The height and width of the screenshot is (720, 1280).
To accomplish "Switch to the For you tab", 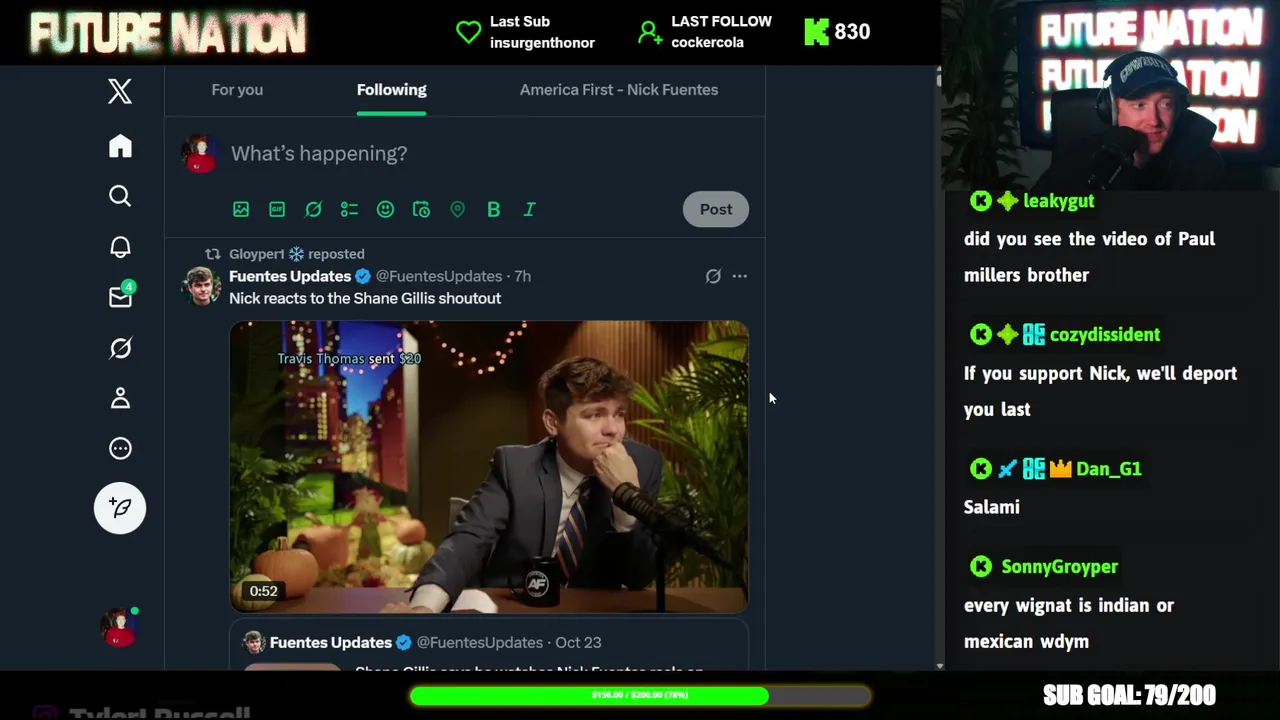I will point(237,90).
